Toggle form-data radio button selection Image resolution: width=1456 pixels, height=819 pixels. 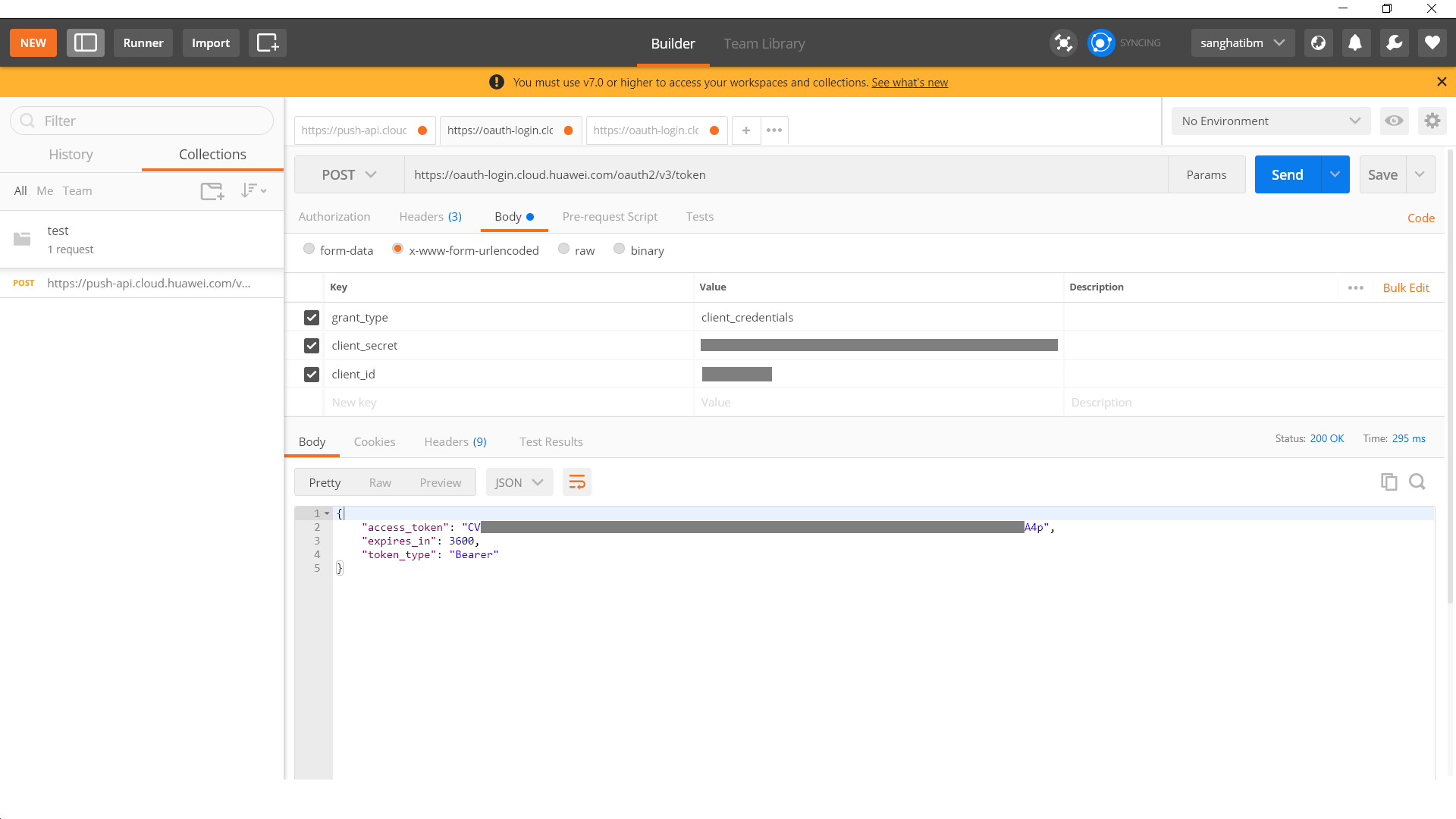[308, 249]
